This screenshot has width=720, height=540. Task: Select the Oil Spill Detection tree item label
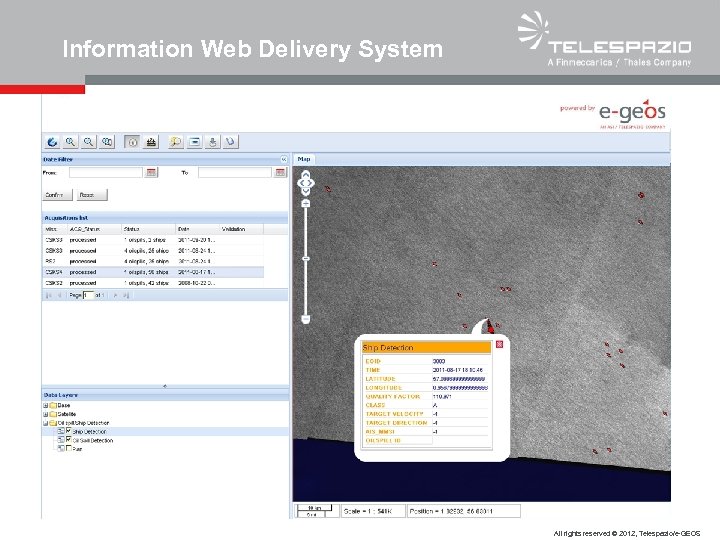coord(93,440)
